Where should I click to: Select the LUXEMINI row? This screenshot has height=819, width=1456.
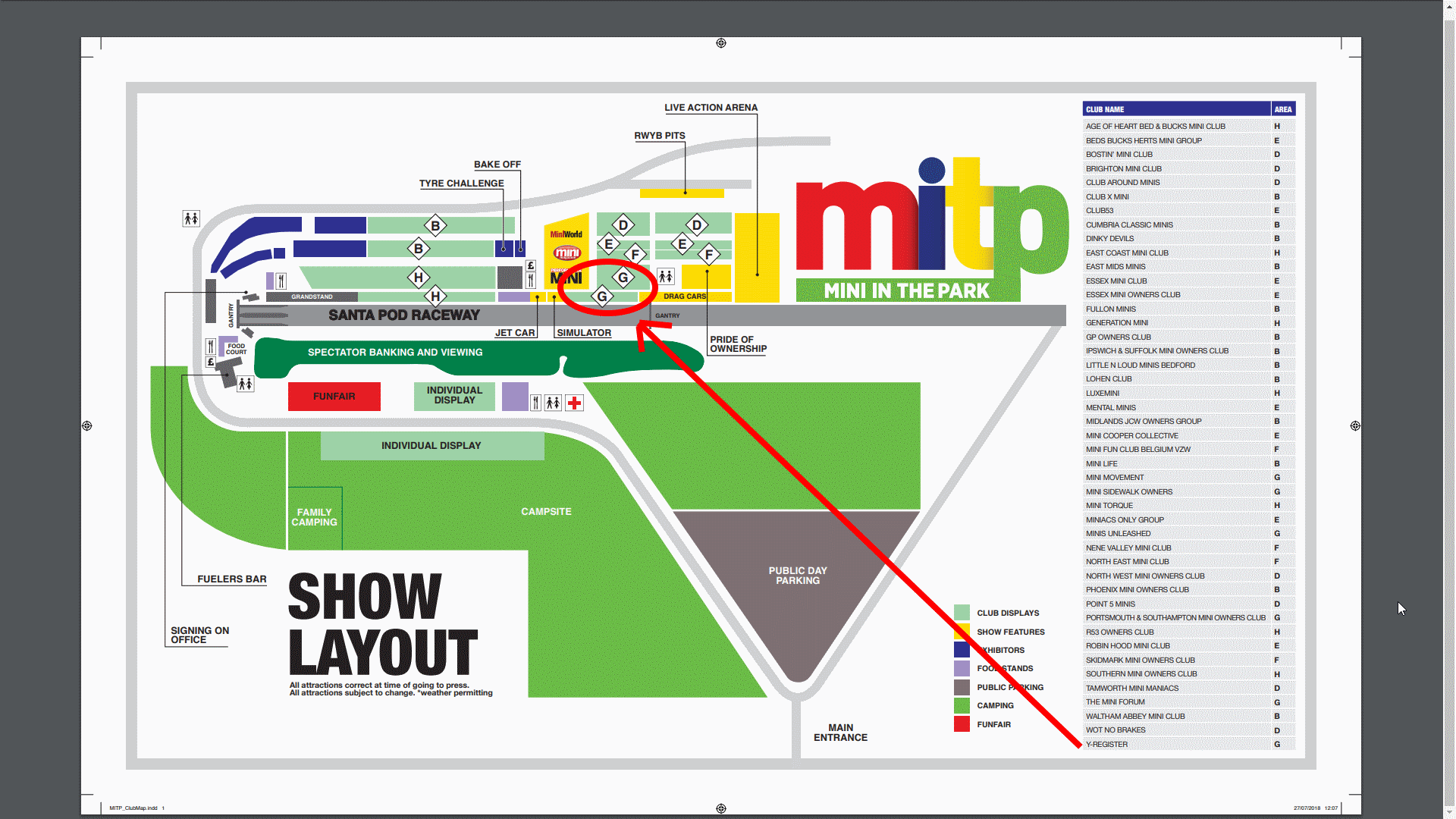pyautogui.click(x=1188, y=394)
